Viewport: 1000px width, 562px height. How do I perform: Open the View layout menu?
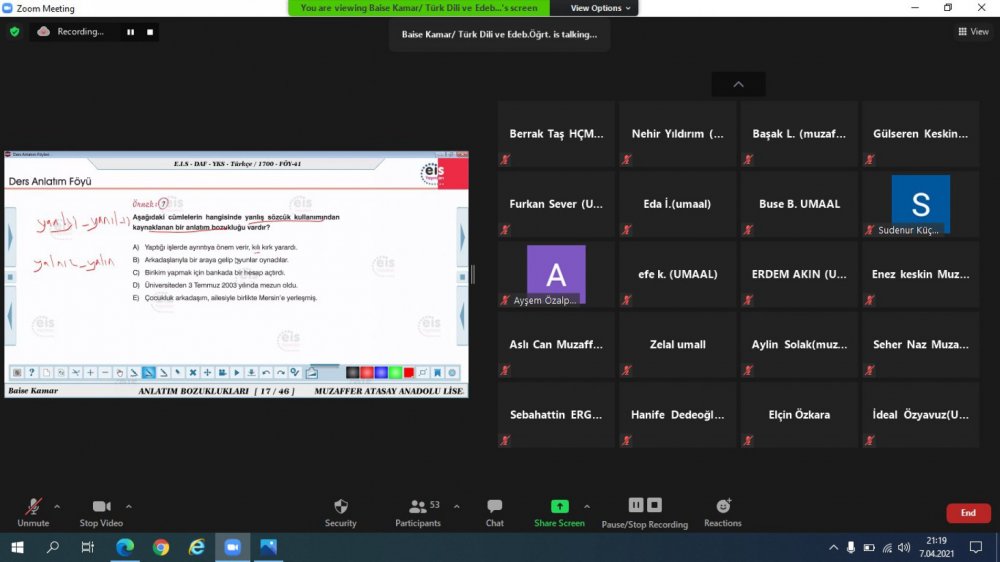[x=973, y=32]
